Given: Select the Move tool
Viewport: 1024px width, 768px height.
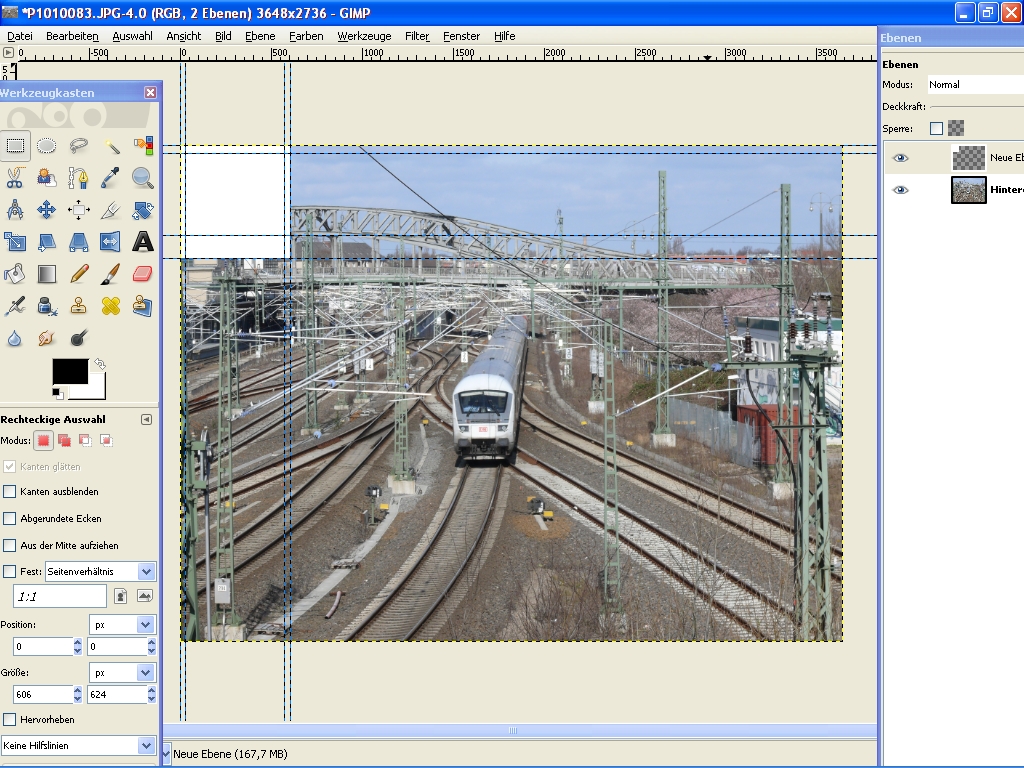Looking at the screenshot, I should [46, 210].
